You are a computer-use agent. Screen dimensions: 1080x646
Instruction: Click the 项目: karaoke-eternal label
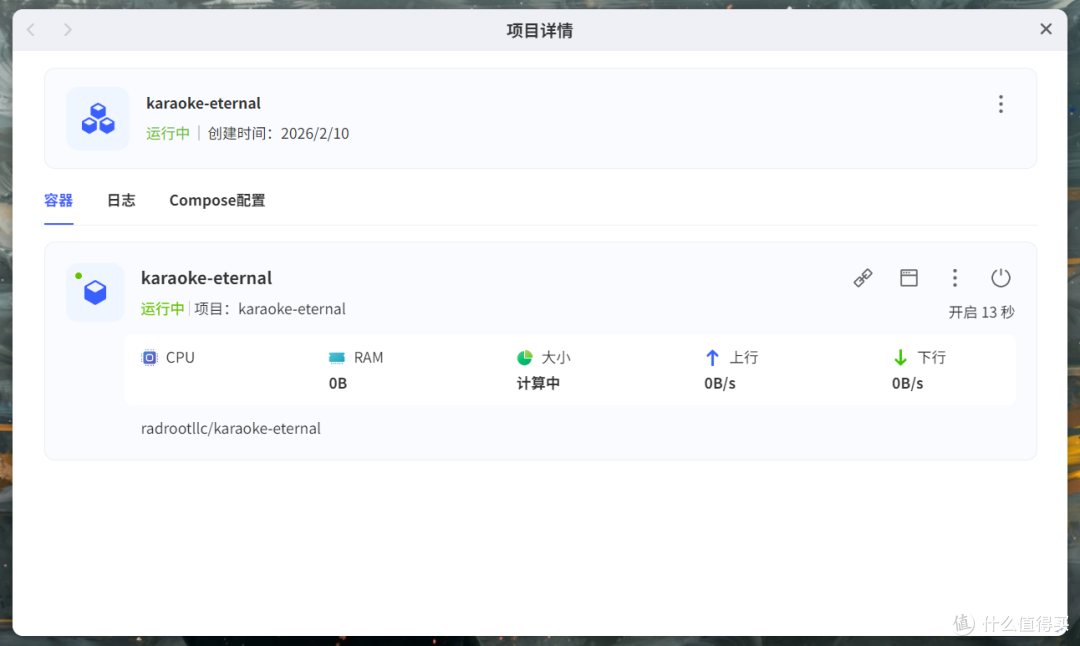click(270, 309)
